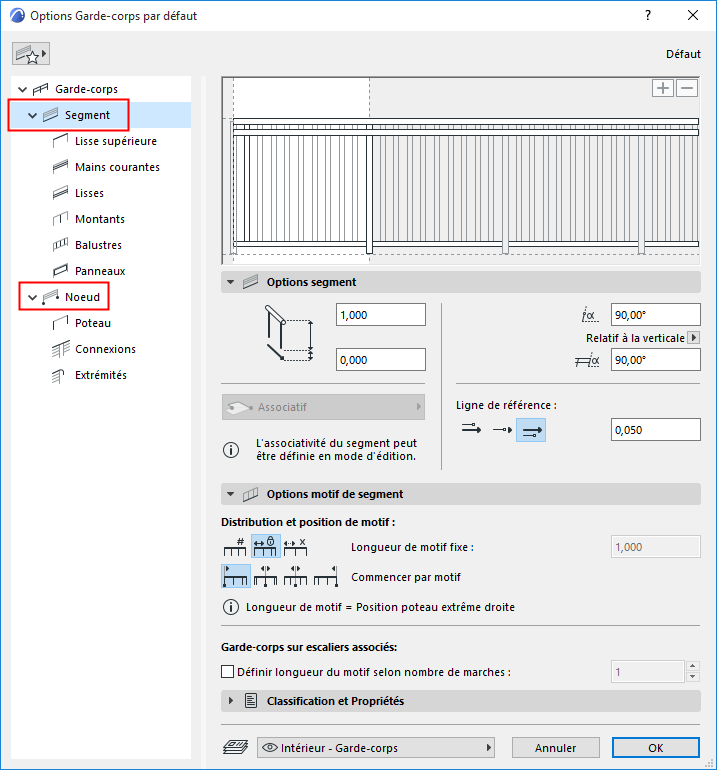The image size is (717, 770).
Task: Collapse the 'Options segment' panel
Action: tap(230, 282)
